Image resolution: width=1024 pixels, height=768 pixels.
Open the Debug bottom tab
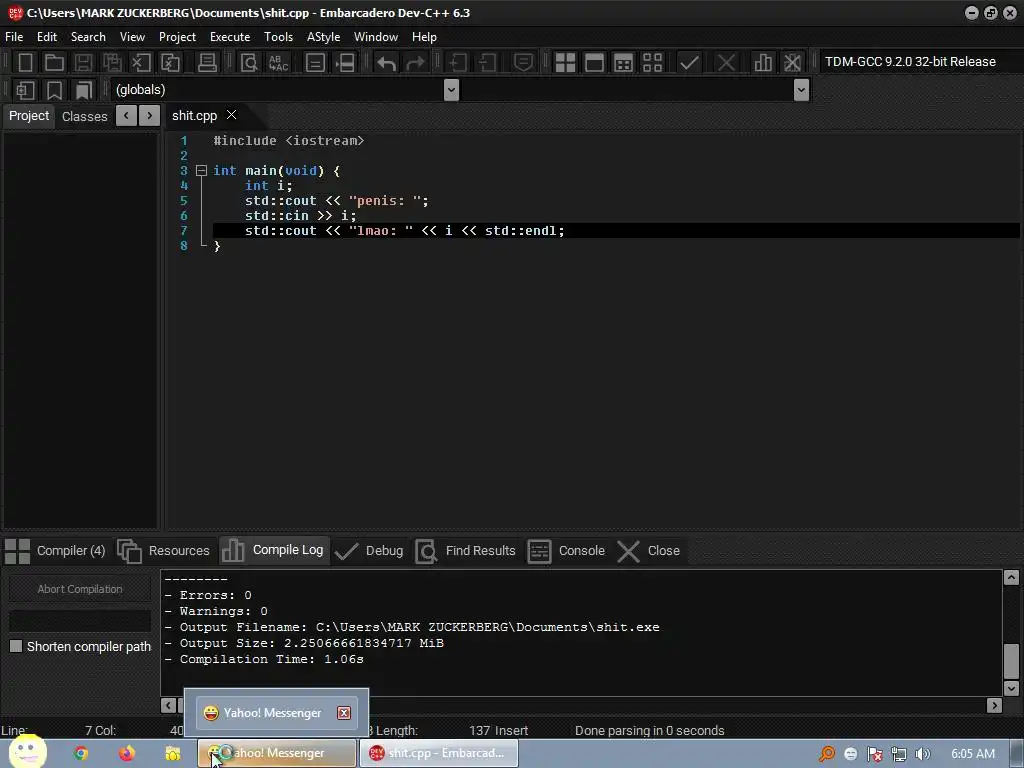[370, 551]
